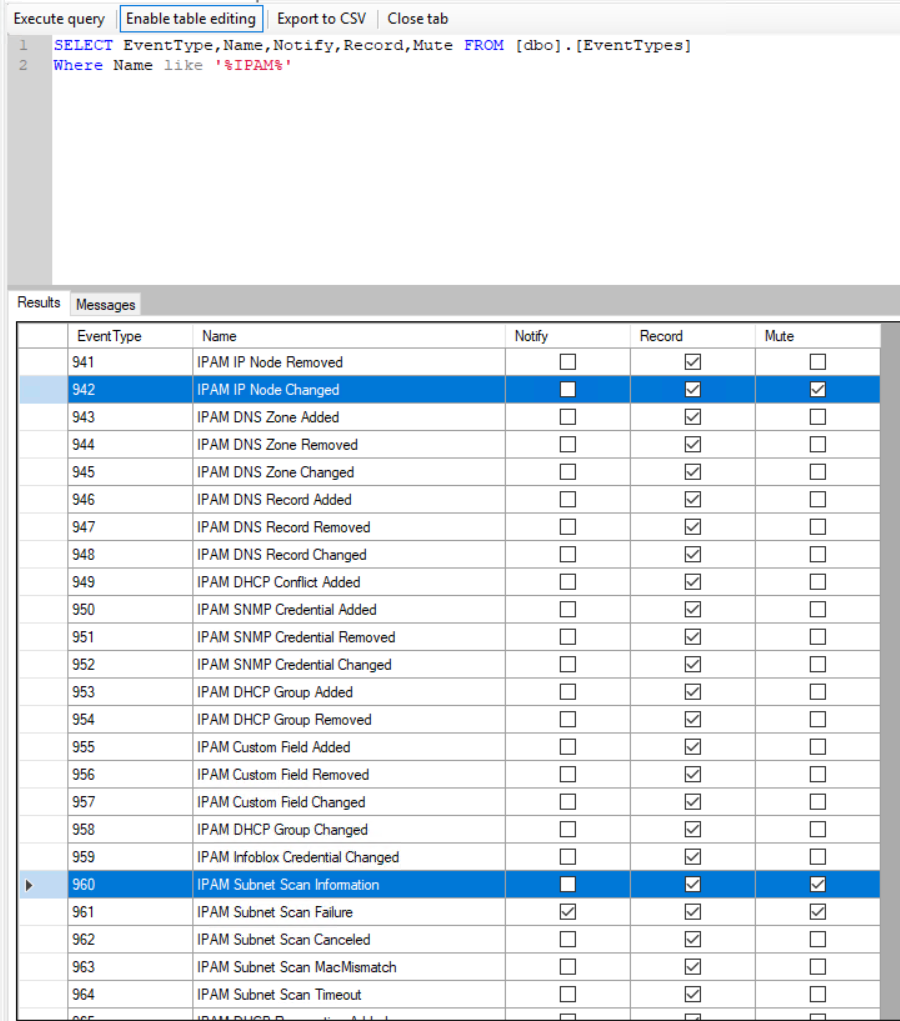The height and width of the screenshot is (1021, 900).
Task: Click the Mute column header
Action: (818, 336)
